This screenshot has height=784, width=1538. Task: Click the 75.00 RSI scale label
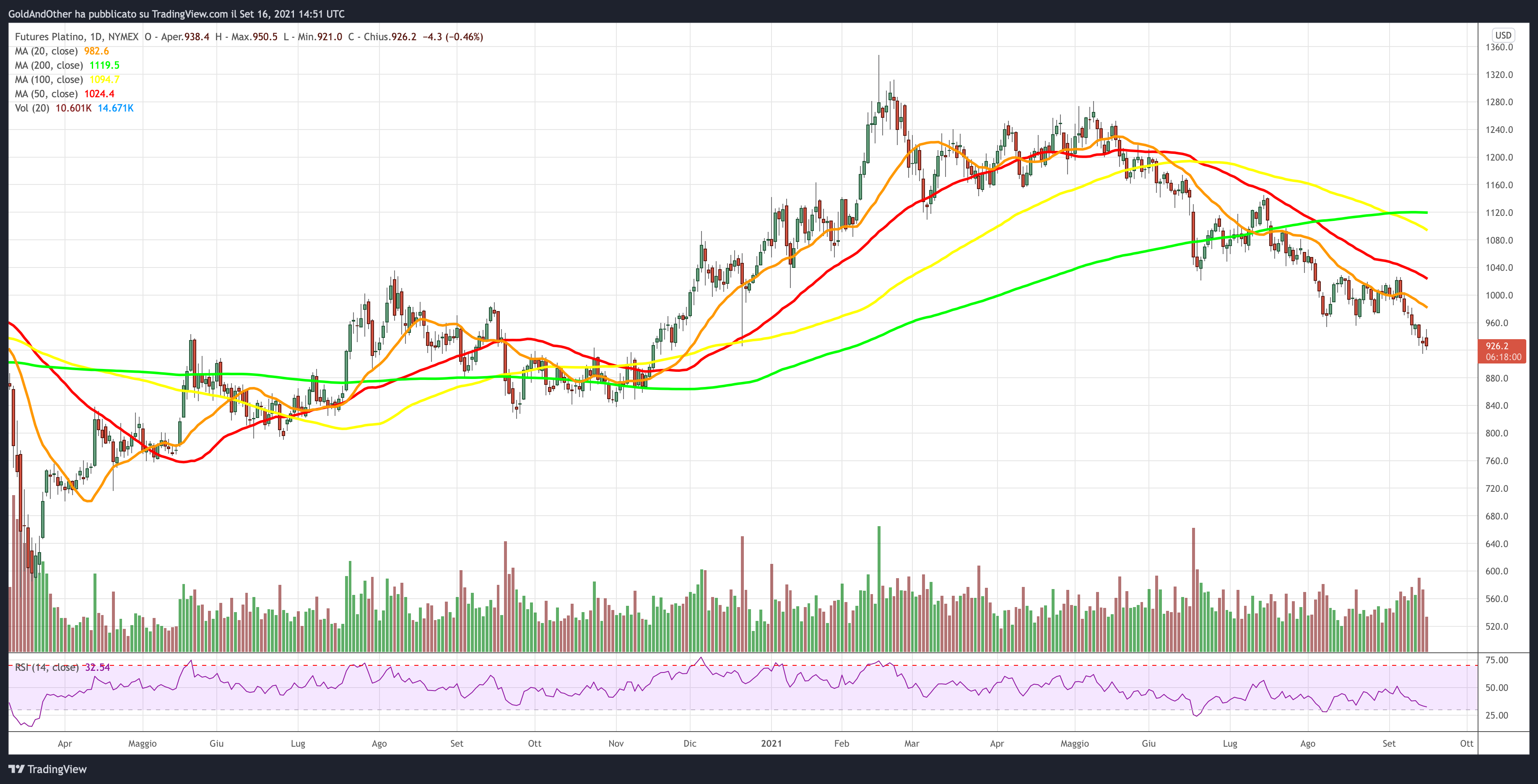point(1497,660)
